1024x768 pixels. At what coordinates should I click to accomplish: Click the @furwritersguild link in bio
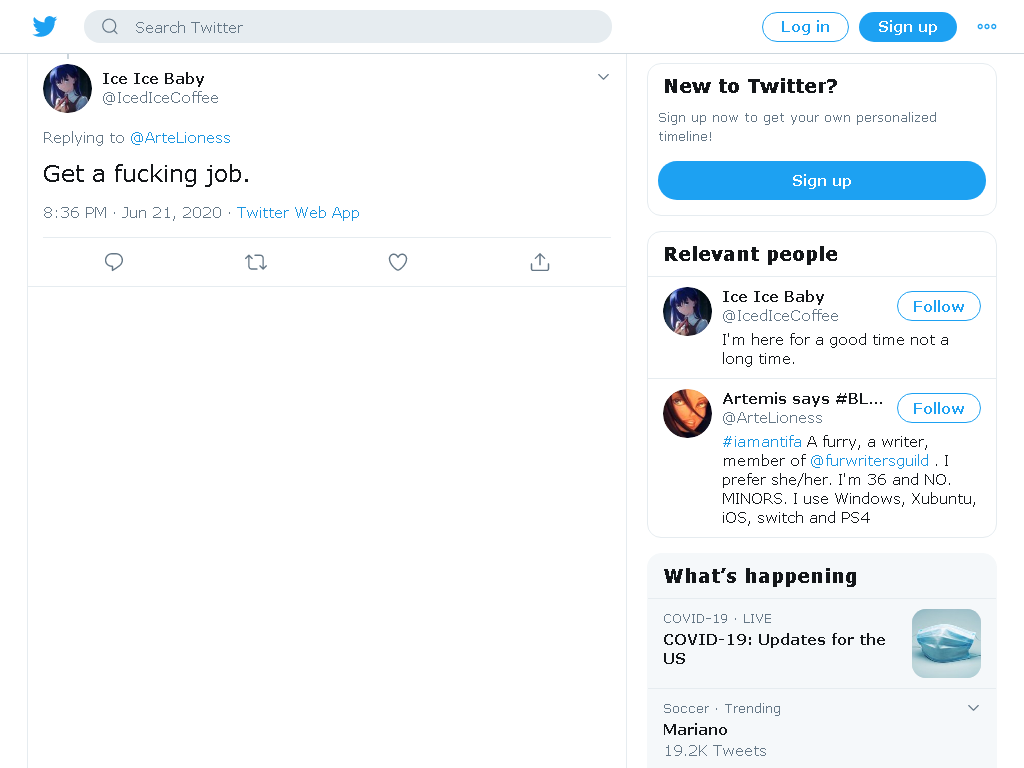tap(869, 460)
